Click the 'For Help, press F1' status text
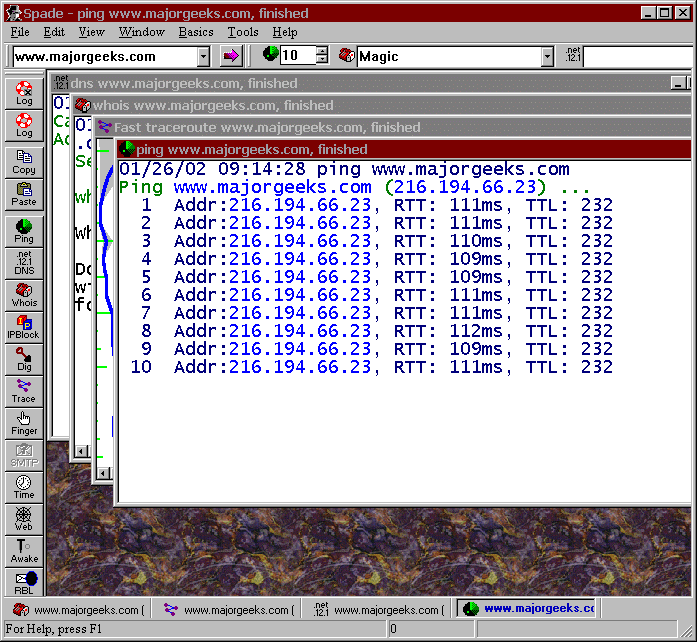This screenshot has height=642, width=697. click(53, 629)
